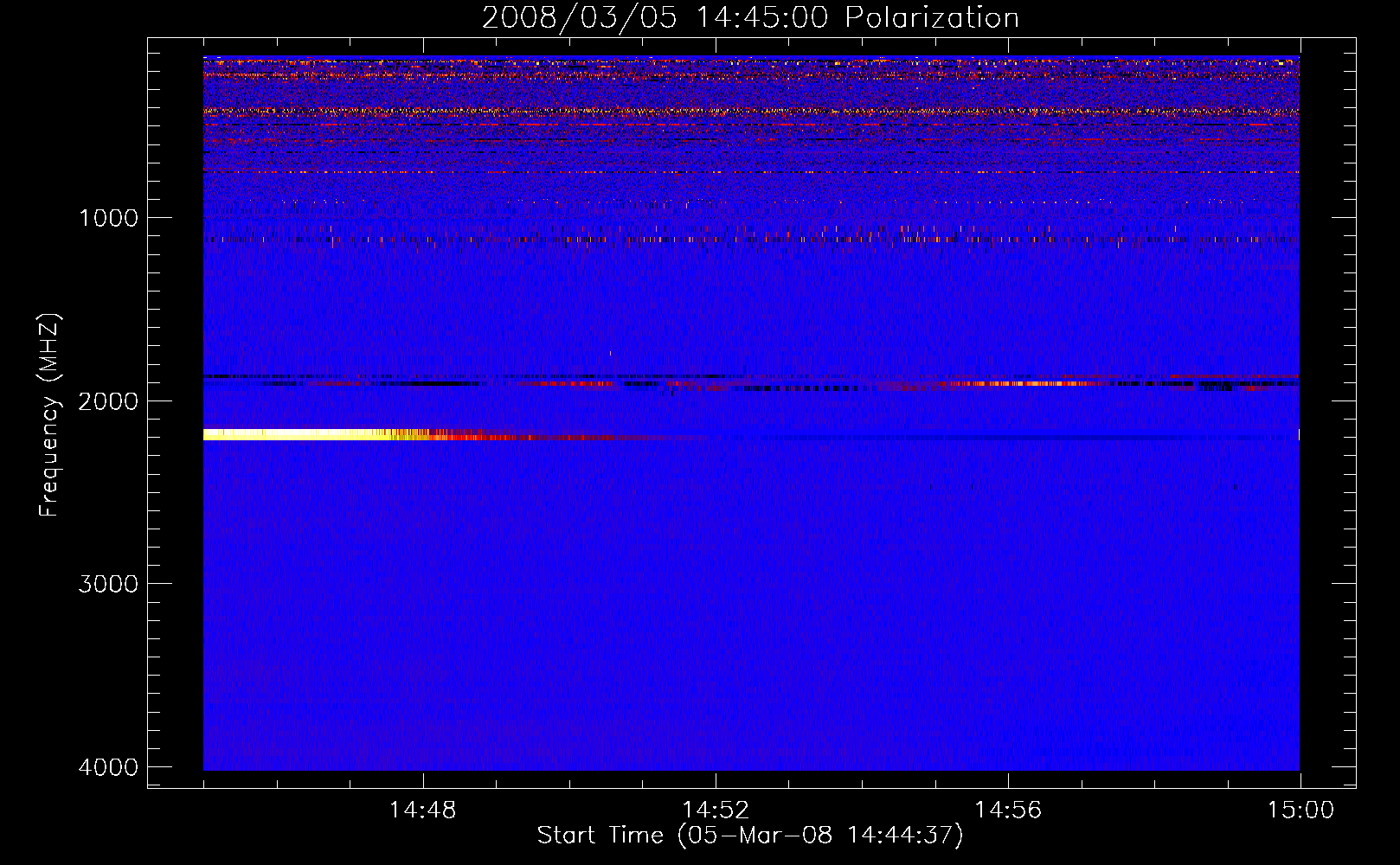The height and width of the screenshot is (865, 1400).
Task: Click the plot title '2008/03/05 14:45:00 Polarization'
Action: coord(750,18)
